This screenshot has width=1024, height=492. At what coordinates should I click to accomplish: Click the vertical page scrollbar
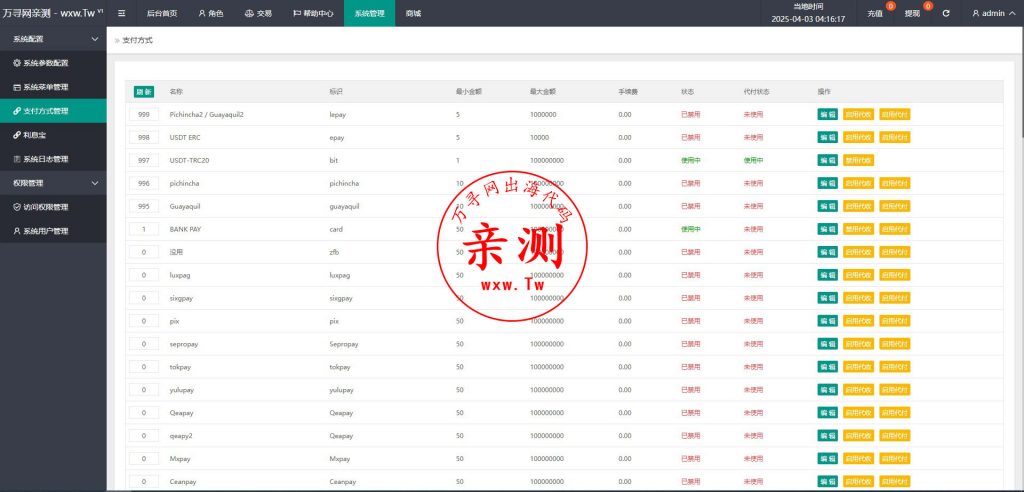[x=1021, y=82]
